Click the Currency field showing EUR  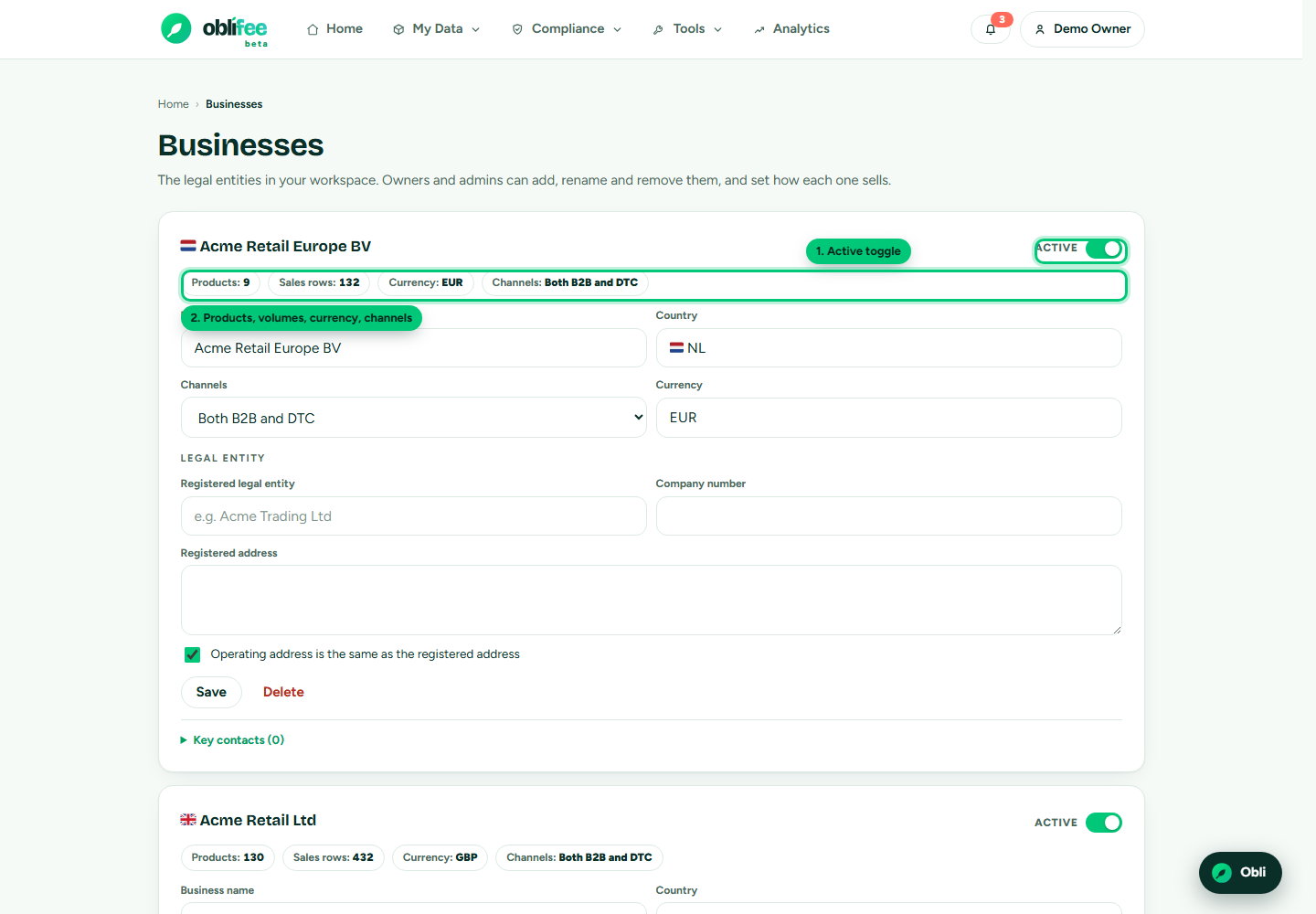click(x=889, y=418)
